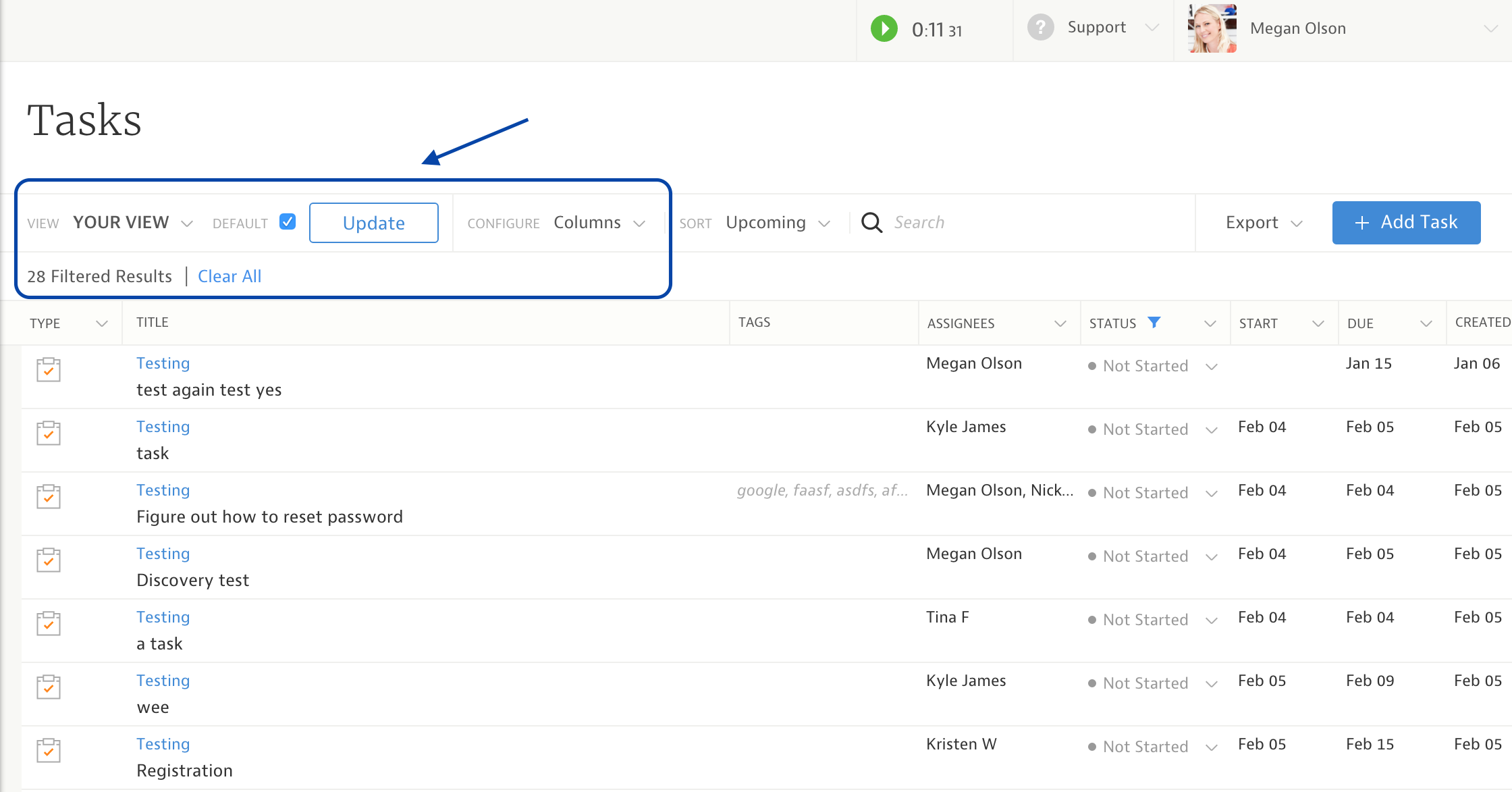The image size is (1512, 792).
Task: Click task type icon for 'Registration' row
Action: pyautogui.click(x=49, y=750)
